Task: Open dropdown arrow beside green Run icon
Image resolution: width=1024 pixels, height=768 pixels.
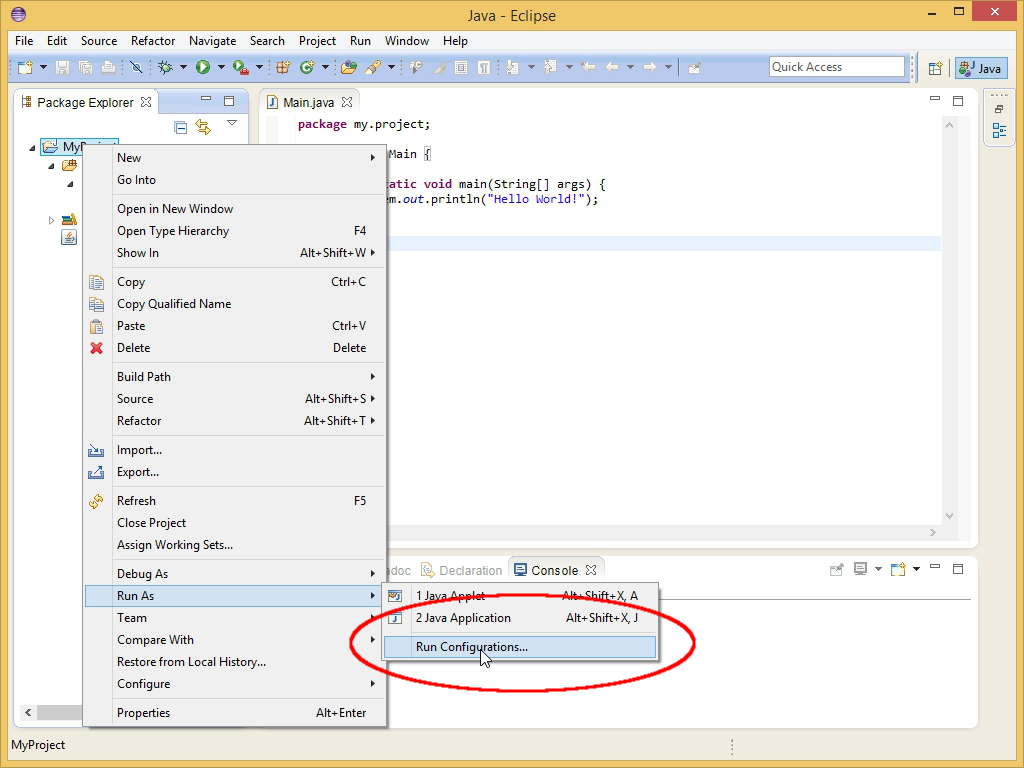Action: tap(221, 67)
